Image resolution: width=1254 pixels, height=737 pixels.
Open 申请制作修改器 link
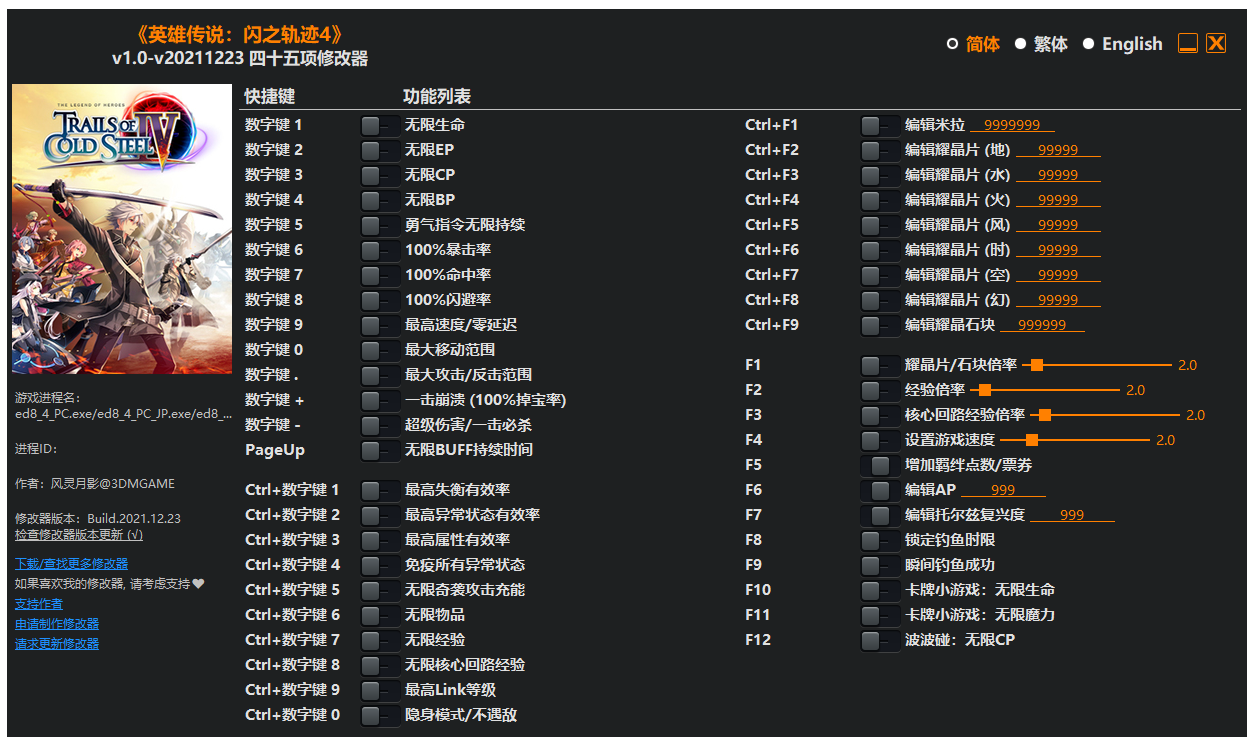click(x=57, y=624)
